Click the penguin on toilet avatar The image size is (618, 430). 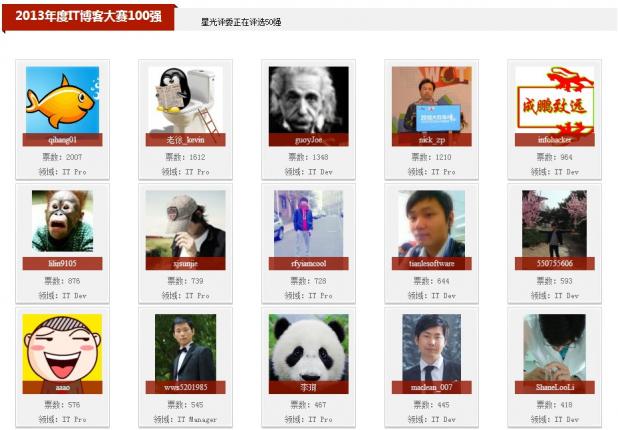(x=186, y=100)
